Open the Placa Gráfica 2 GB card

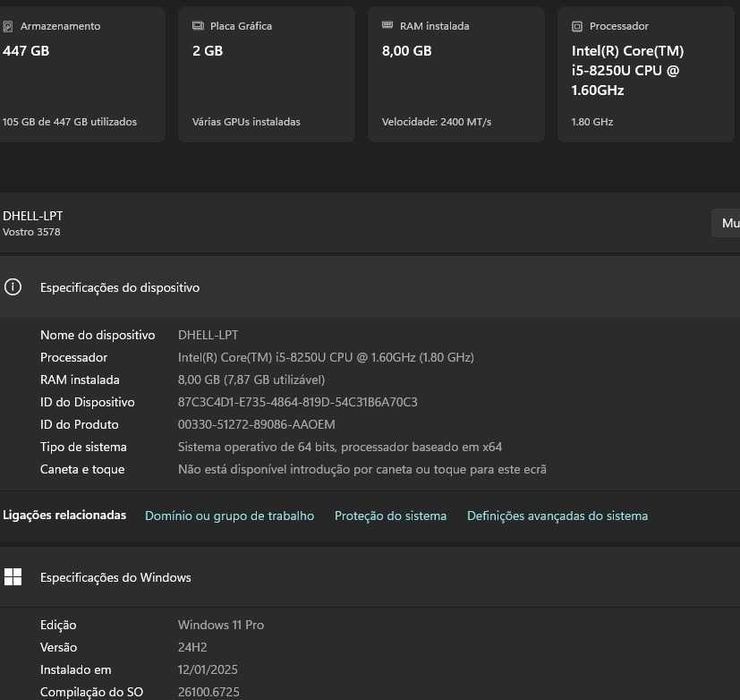267,74
